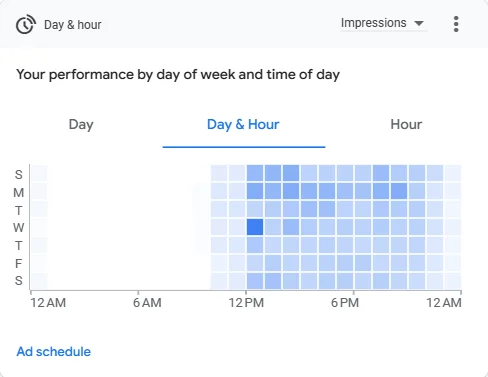Open the three-dot more options menu
The width and height of the screenshot is (488, 377).
(x=456, y=24)
